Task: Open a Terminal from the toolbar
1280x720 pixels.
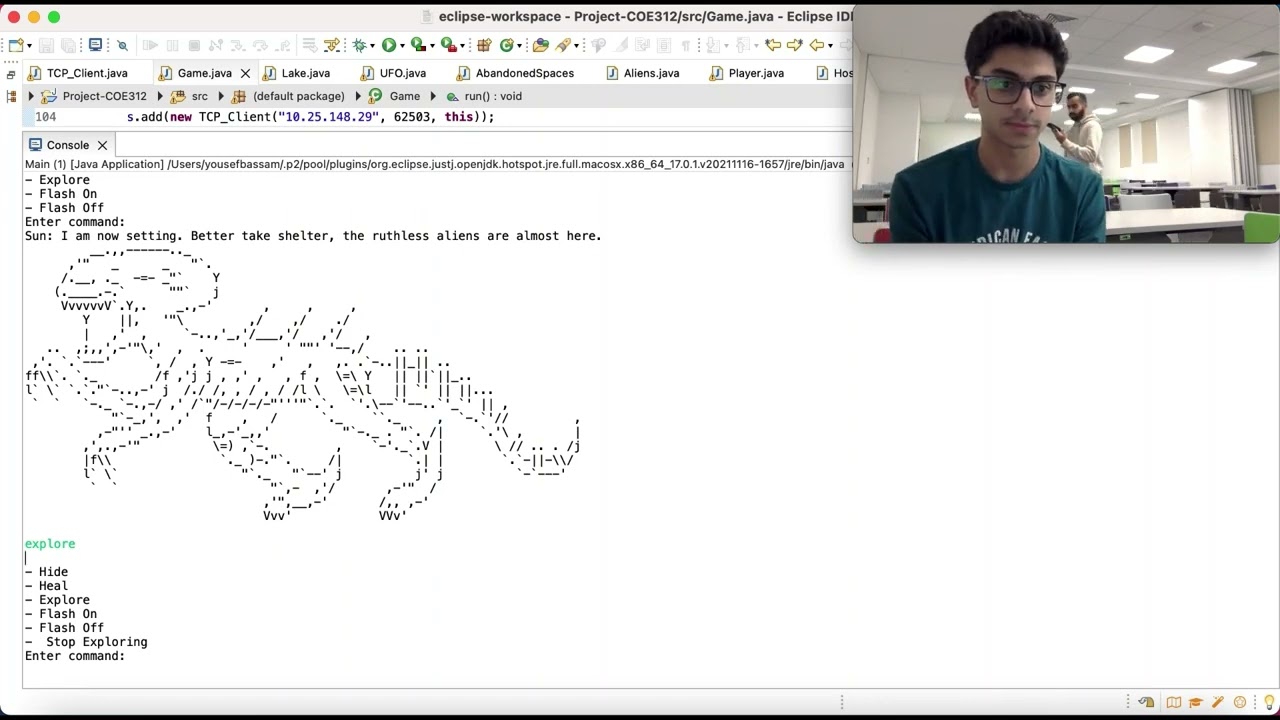Action: tap(96, 45)
